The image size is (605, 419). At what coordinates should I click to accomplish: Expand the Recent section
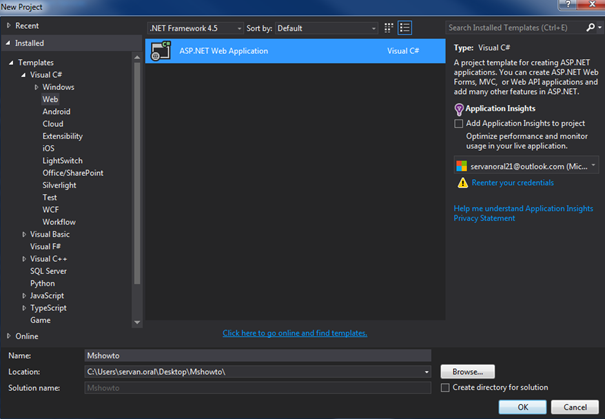coord(8,25)
